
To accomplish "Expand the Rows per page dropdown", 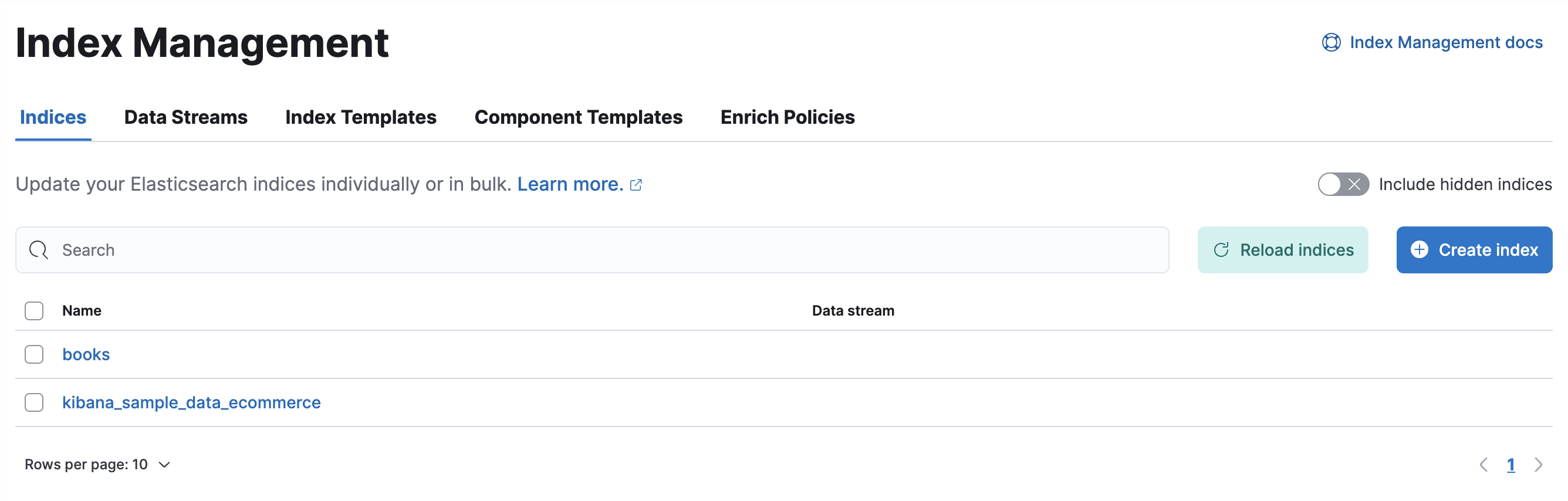I will coord(97,465).
